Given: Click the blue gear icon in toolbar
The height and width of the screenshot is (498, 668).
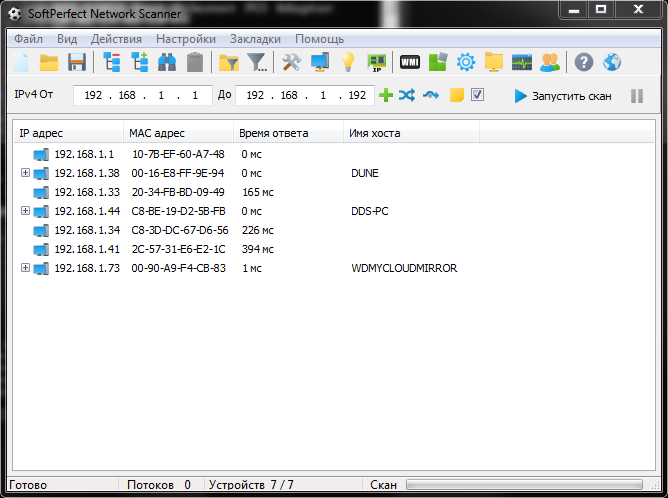Looking at the screenshot, I should point(465,63).
